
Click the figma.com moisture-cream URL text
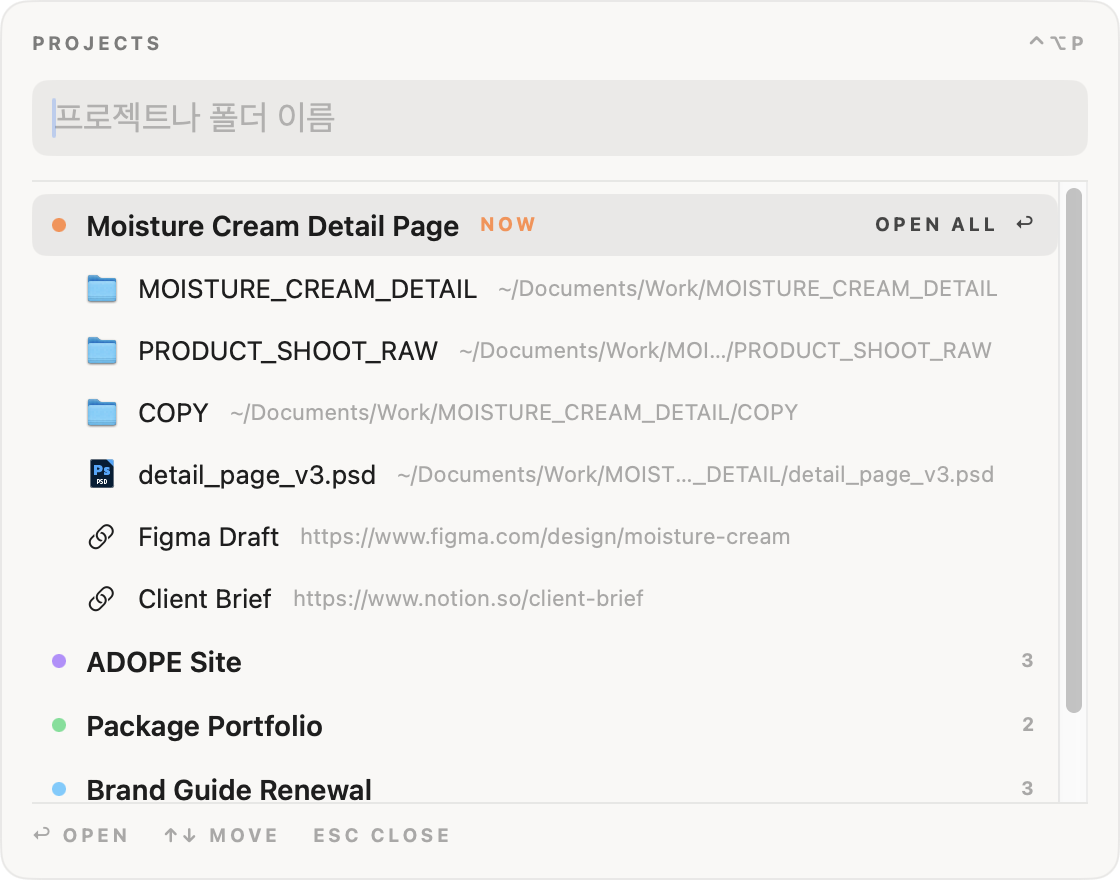pos(545,537)
